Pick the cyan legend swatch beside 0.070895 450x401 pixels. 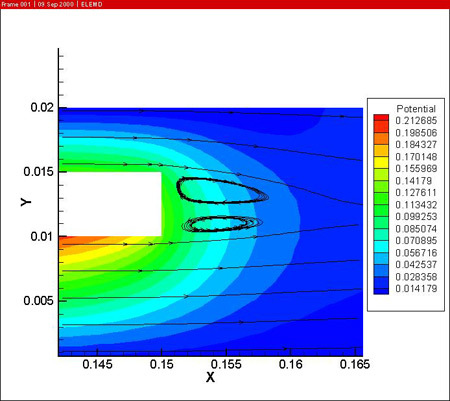tap(381, 246)
